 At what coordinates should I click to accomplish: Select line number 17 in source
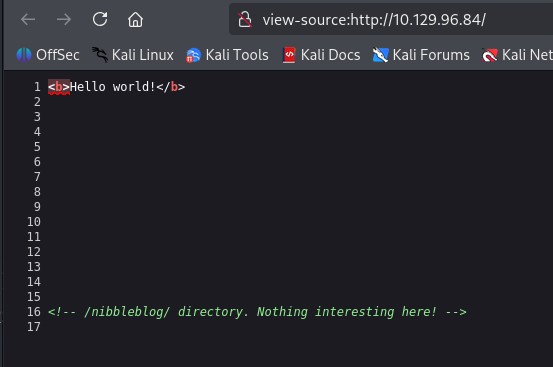(34, 327)
